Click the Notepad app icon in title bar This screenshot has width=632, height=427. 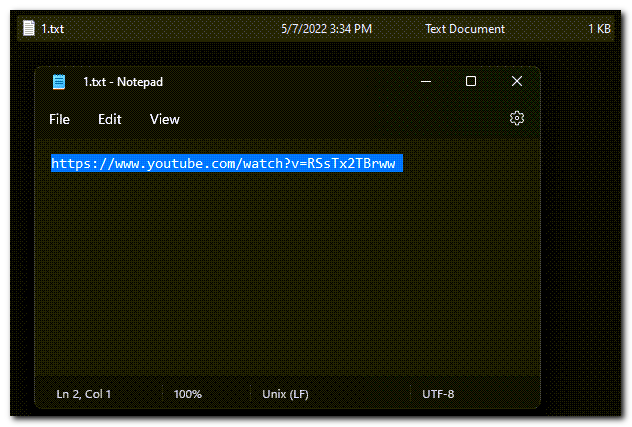(59, 82)
